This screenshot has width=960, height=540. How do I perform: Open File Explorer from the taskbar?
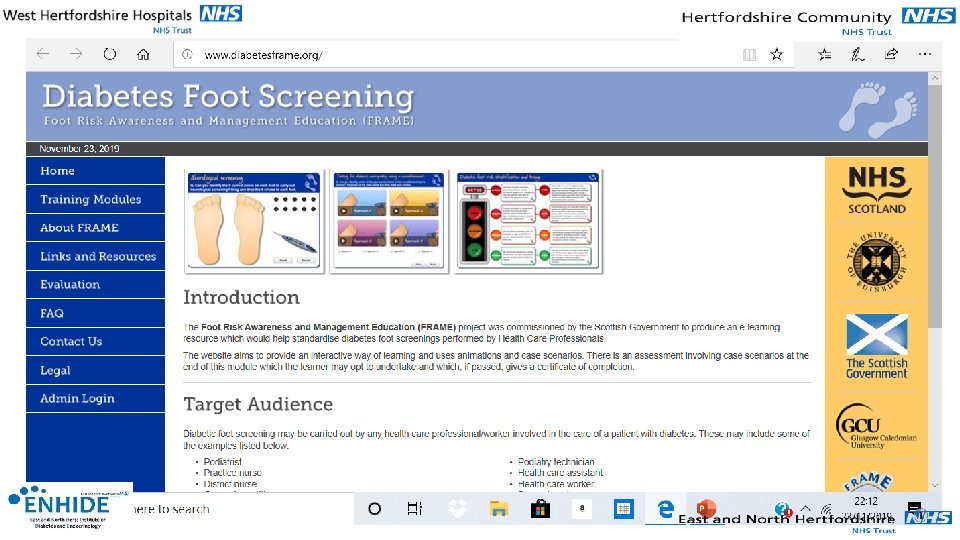499,509
